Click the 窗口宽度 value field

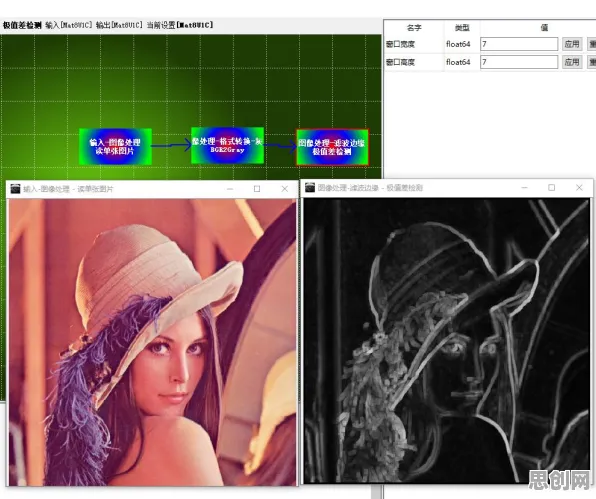pos(519,44)
